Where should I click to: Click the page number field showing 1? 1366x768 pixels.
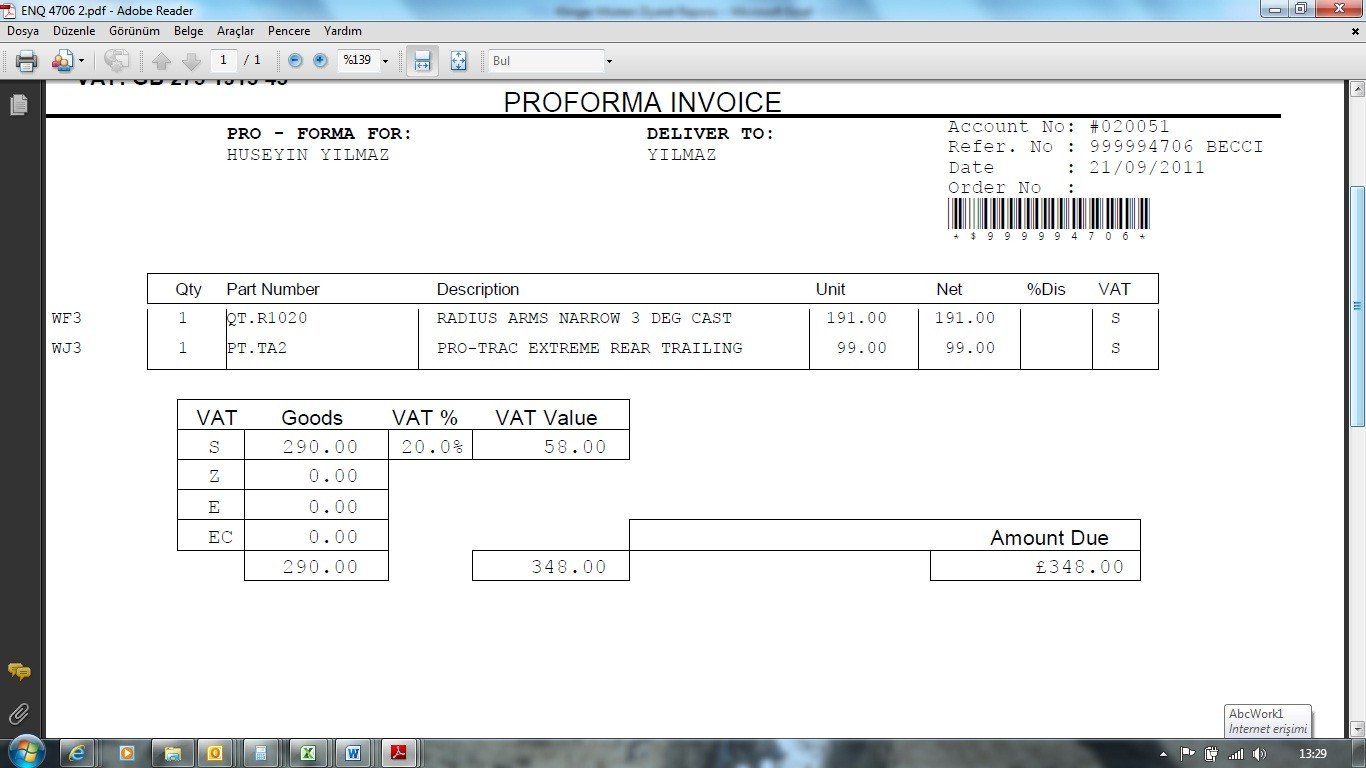(224, 60)
